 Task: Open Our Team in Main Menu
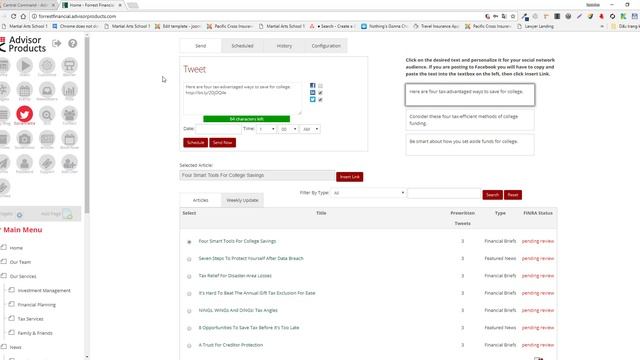click(20, 262)
